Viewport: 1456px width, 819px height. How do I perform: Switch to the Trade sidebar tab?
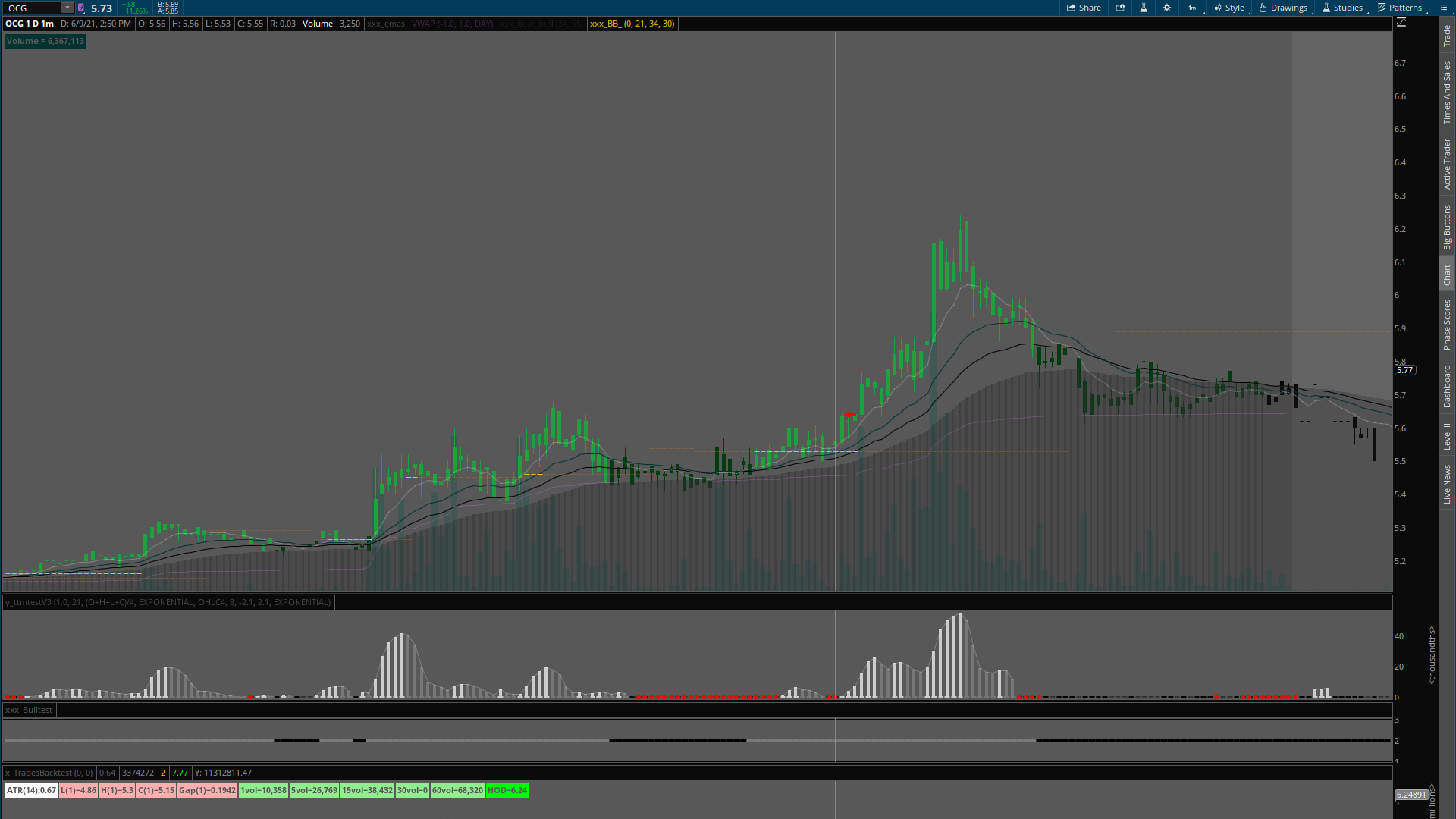click(1447, 35)
